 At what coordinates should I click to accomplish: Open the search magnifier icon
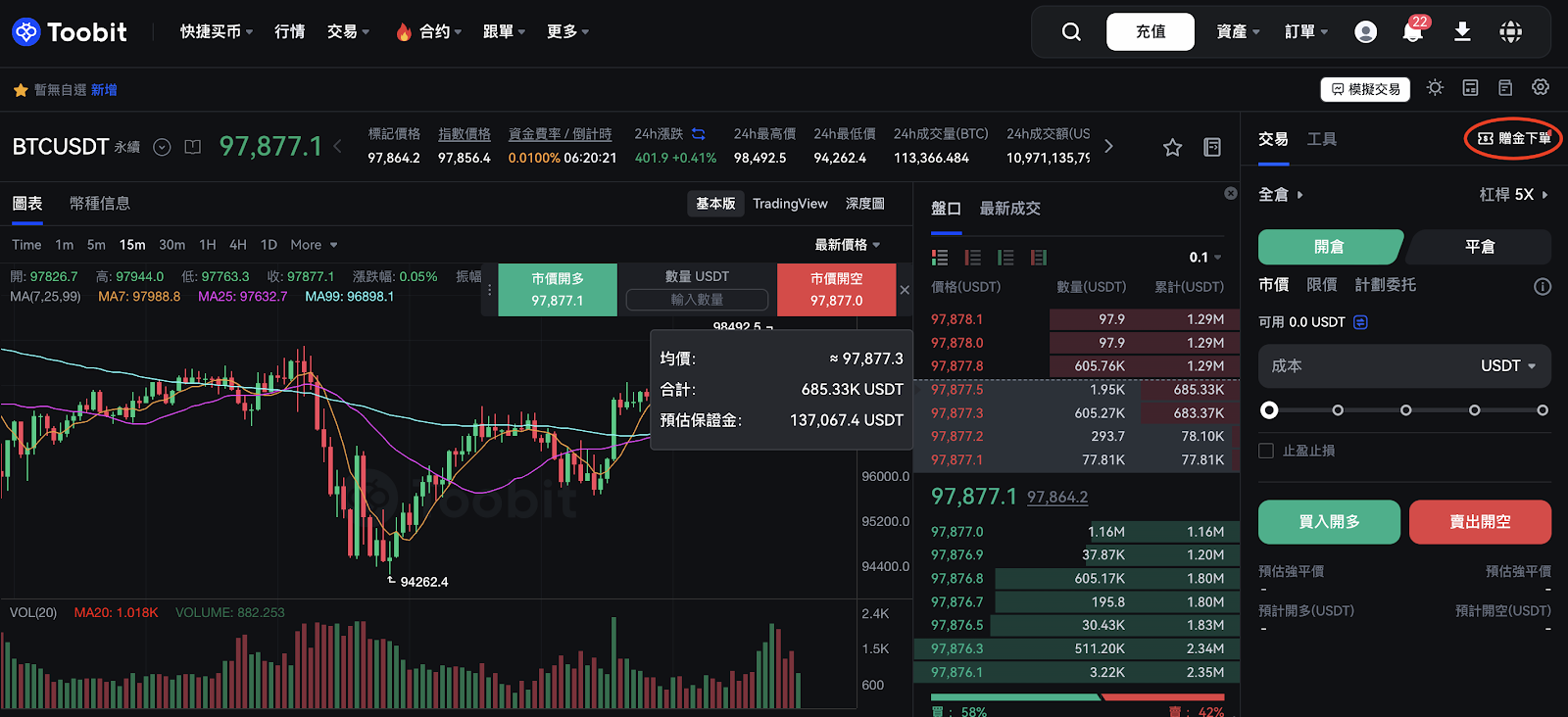point(1071,32)
